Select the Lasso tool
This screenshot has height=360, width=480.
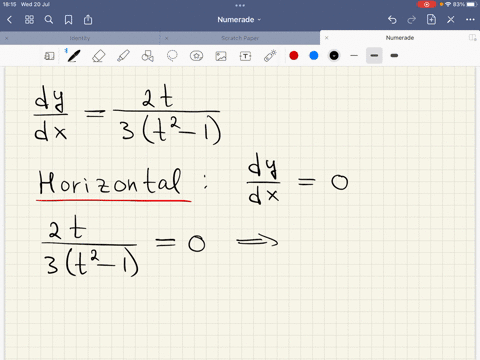pos(172,56)
